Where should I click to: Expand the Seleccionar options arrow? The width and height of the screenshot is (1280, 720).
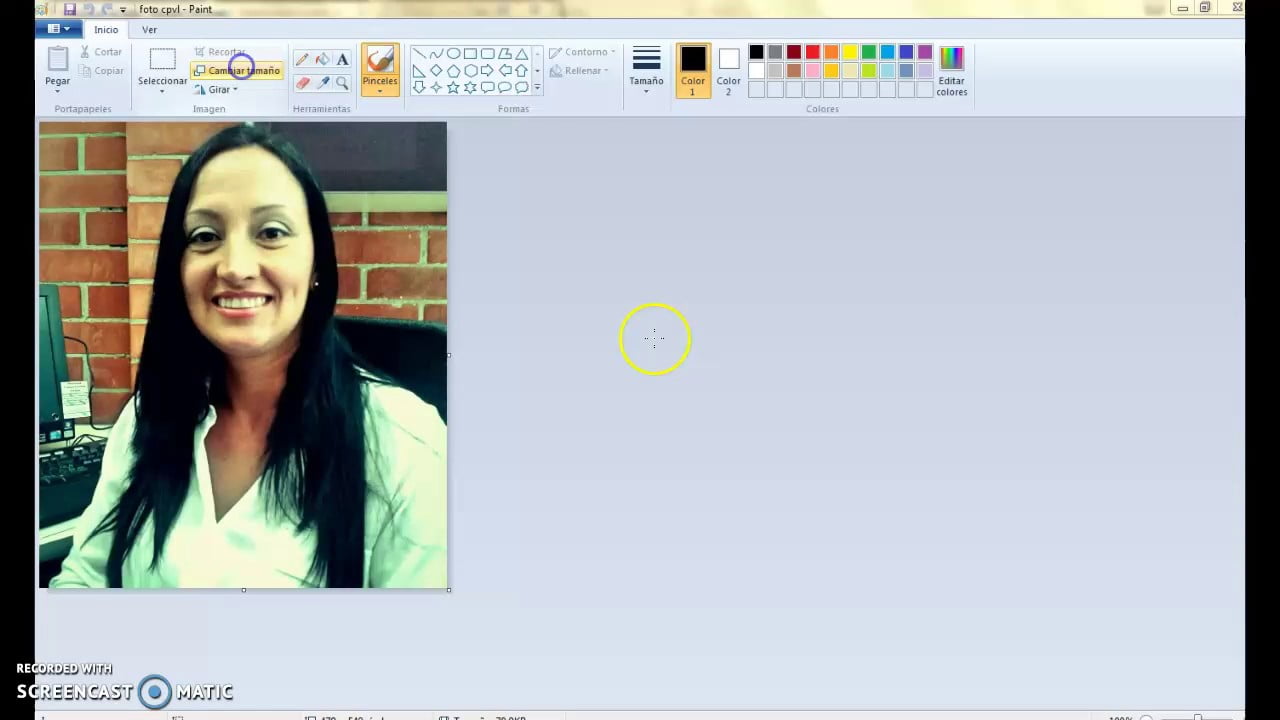162,92
